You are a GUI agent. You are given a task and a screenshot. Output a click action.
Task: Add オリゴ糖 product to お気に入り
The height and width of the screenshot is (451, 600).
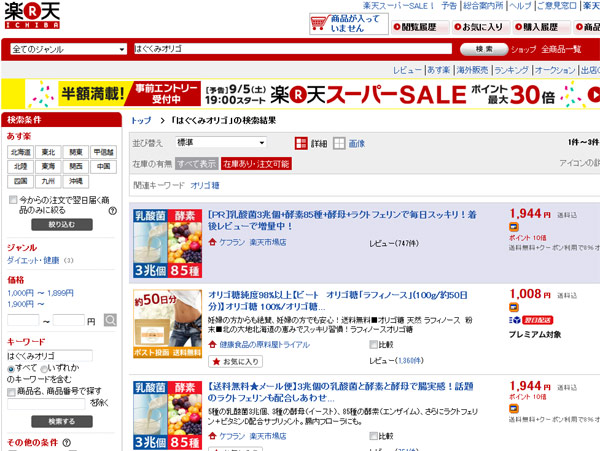click(235, 361)
